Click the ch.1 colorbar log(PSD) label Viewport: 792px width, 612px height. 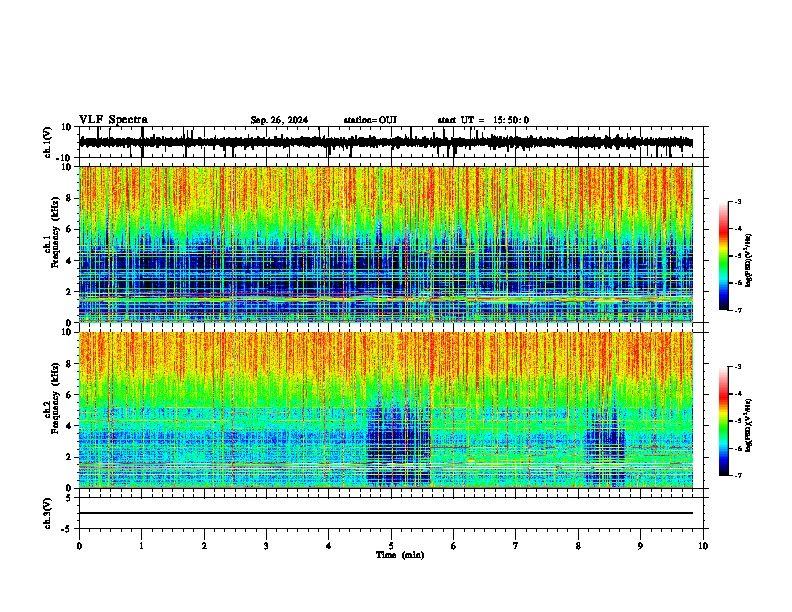pos(748,260)
